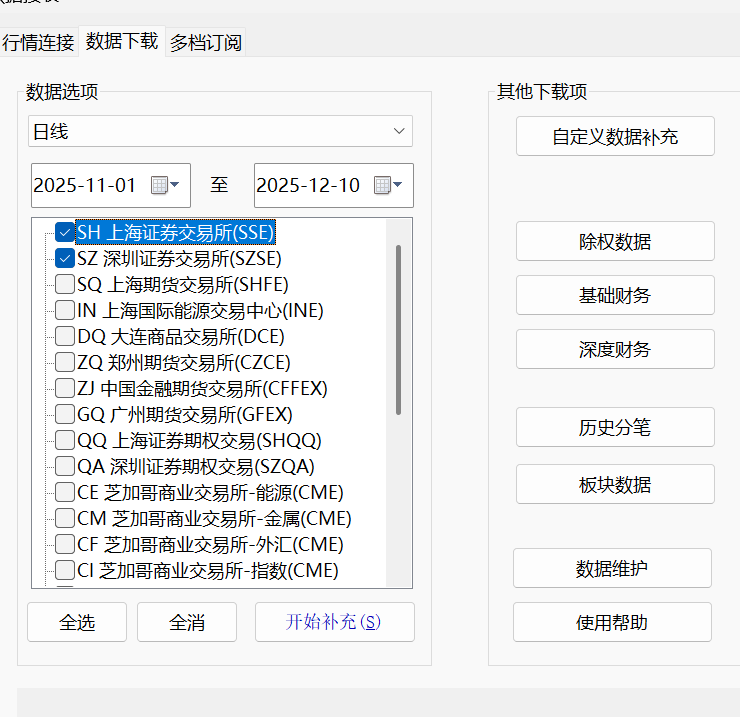Open the end date calendar picker icon
Image resolution: width=740 pixels, height=717 pixels.
click(387, 185)
